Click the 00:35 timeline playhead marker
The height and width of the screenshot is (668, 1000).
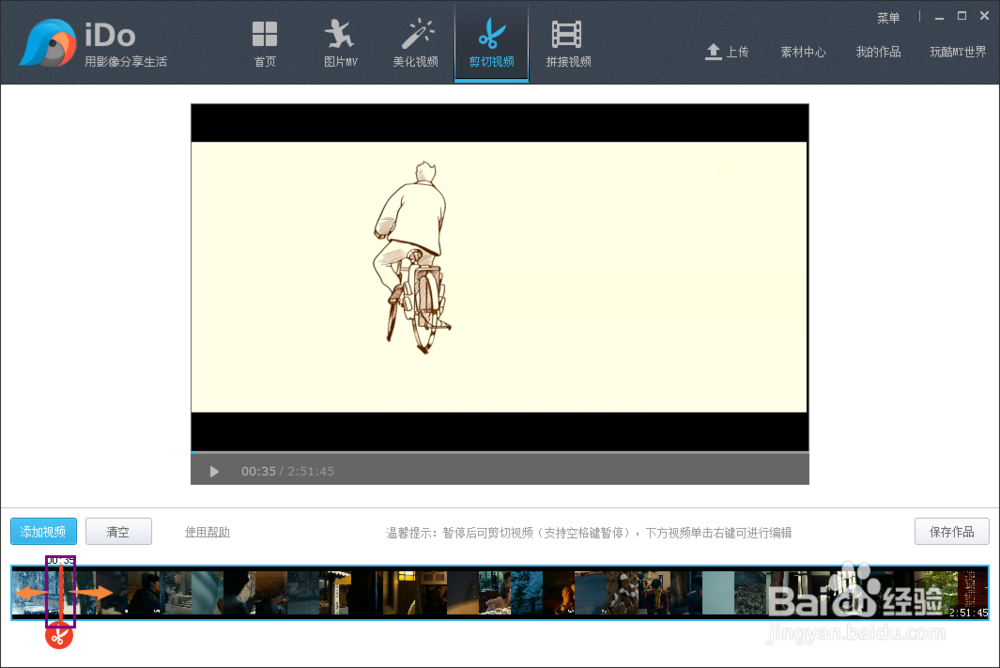pyautogui.click(x=61, y=591)
